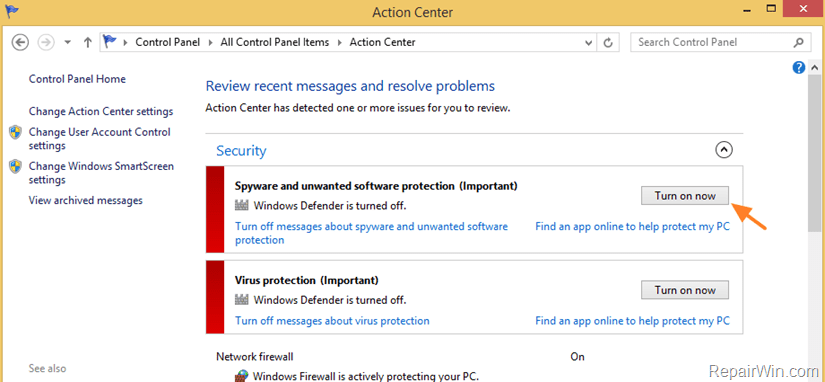Screen dimensions: 825x382
Task: Click the Forward navigation arrow
Action: 46,42
